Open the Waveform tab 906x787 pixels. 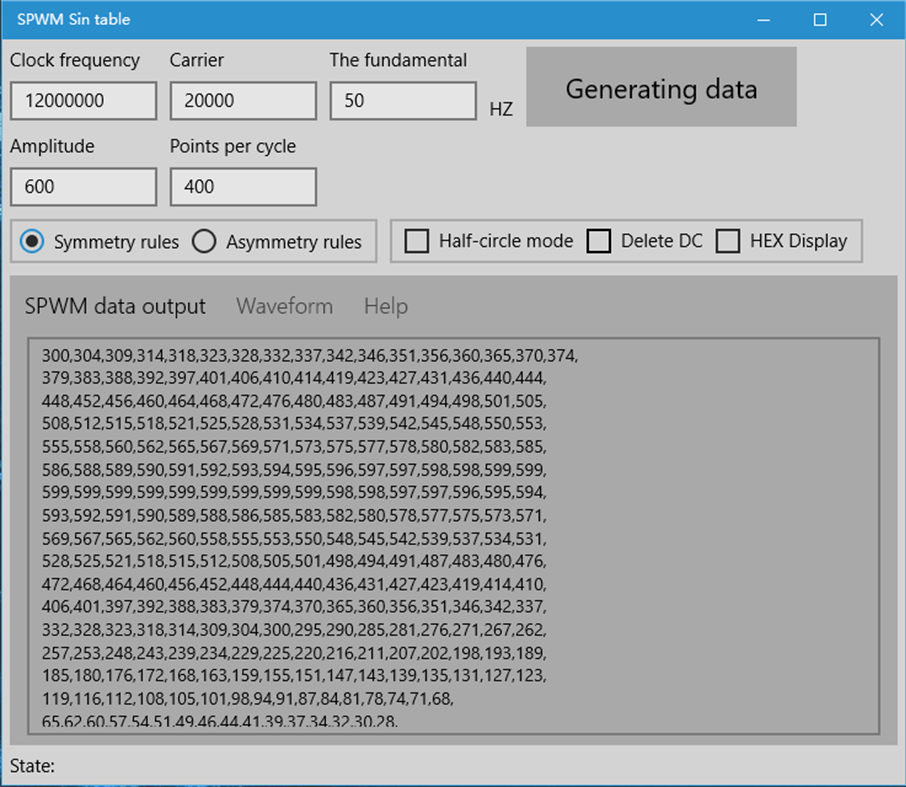pos(284,306)
